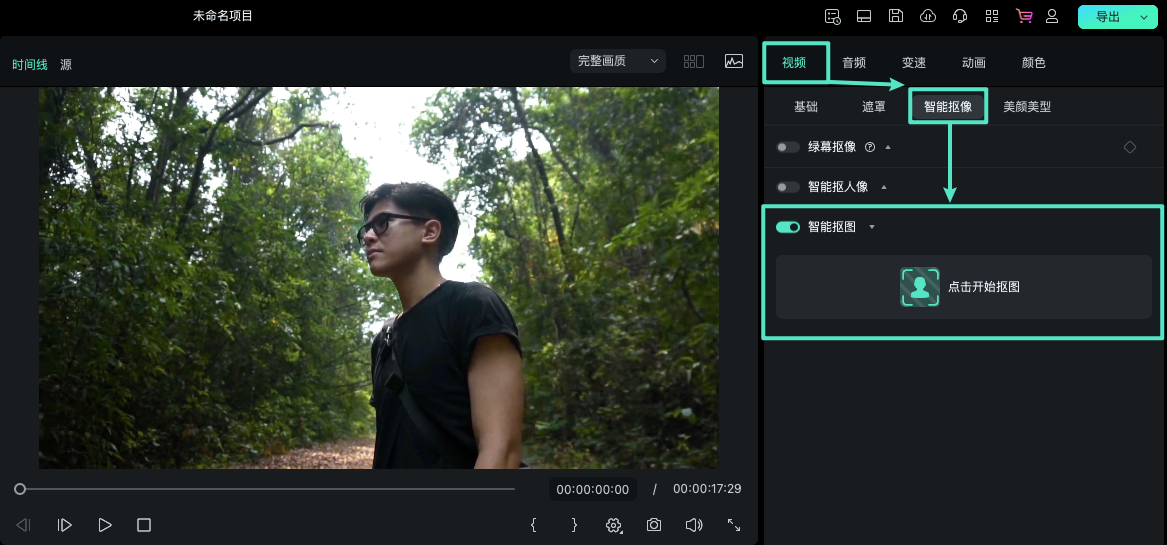Toggle the video scope waveform icon

(734, 61)
